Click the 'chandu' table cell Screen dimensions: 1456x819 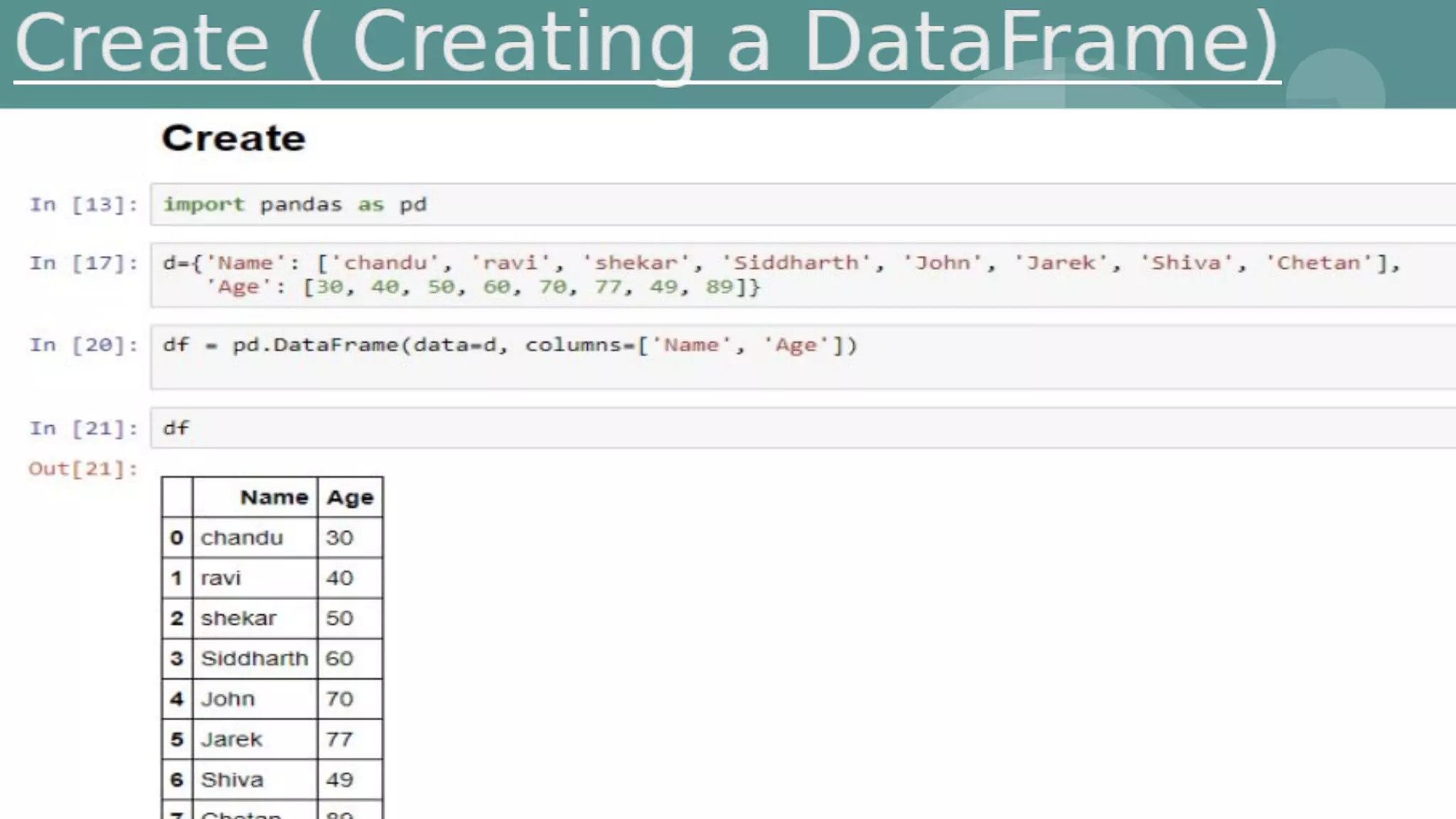[x=242, y=537]
